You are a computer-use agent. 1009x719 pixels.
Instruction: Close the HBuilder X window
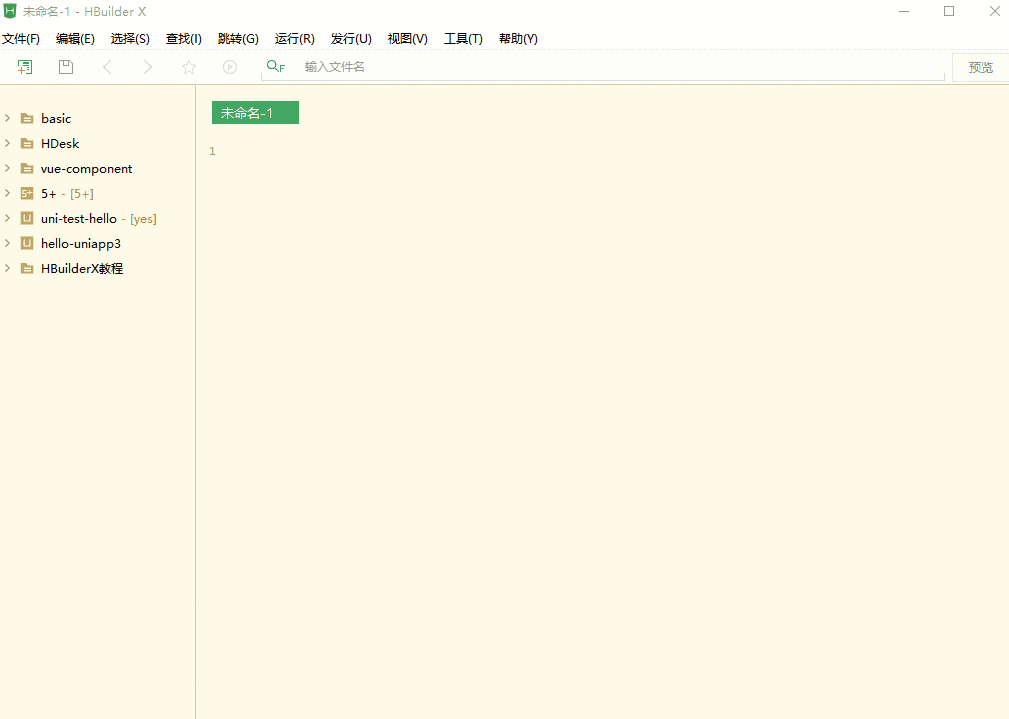[x=994, y=12]
